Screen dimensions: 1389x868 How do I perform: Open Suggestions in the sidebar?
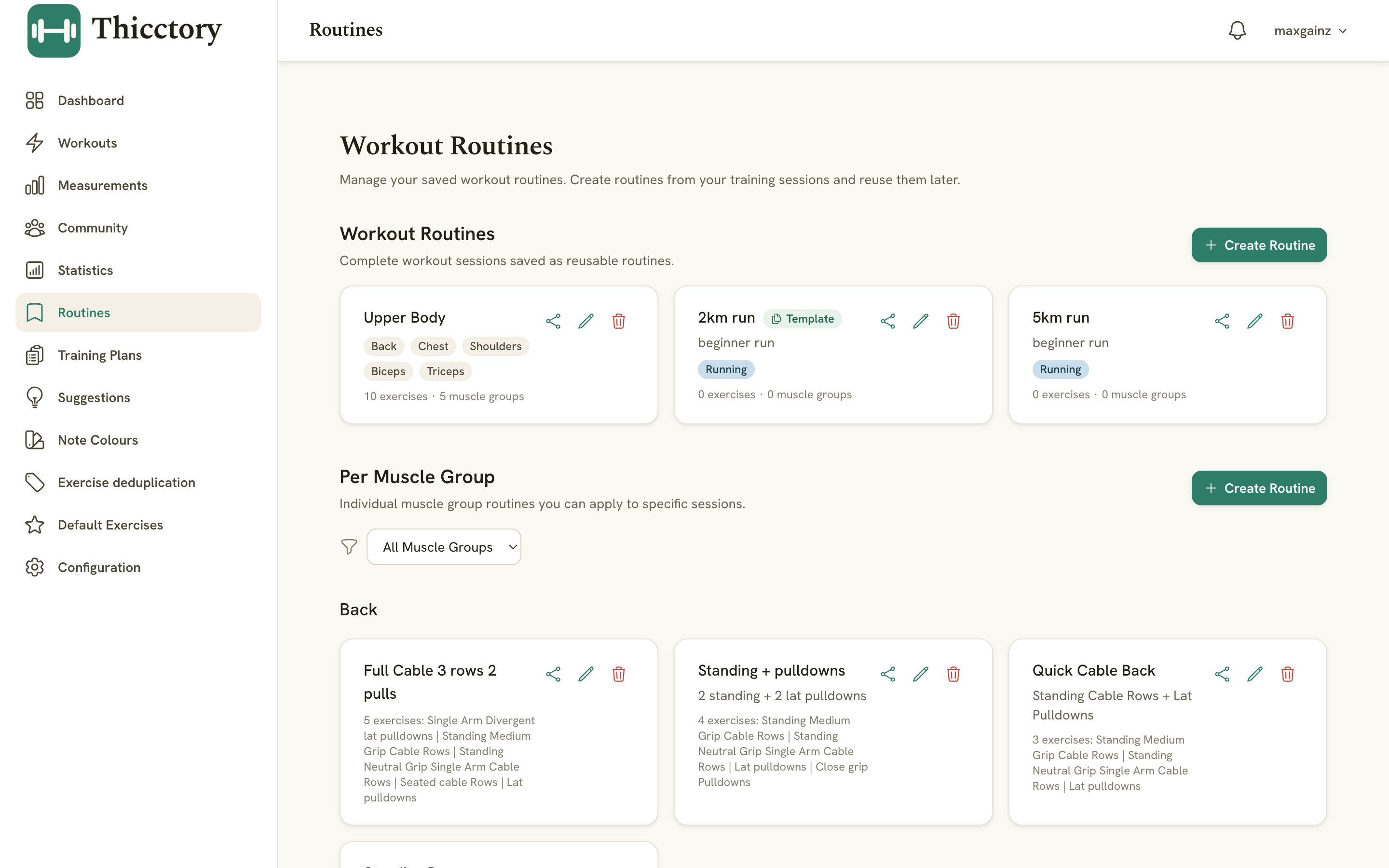point(138,398)
